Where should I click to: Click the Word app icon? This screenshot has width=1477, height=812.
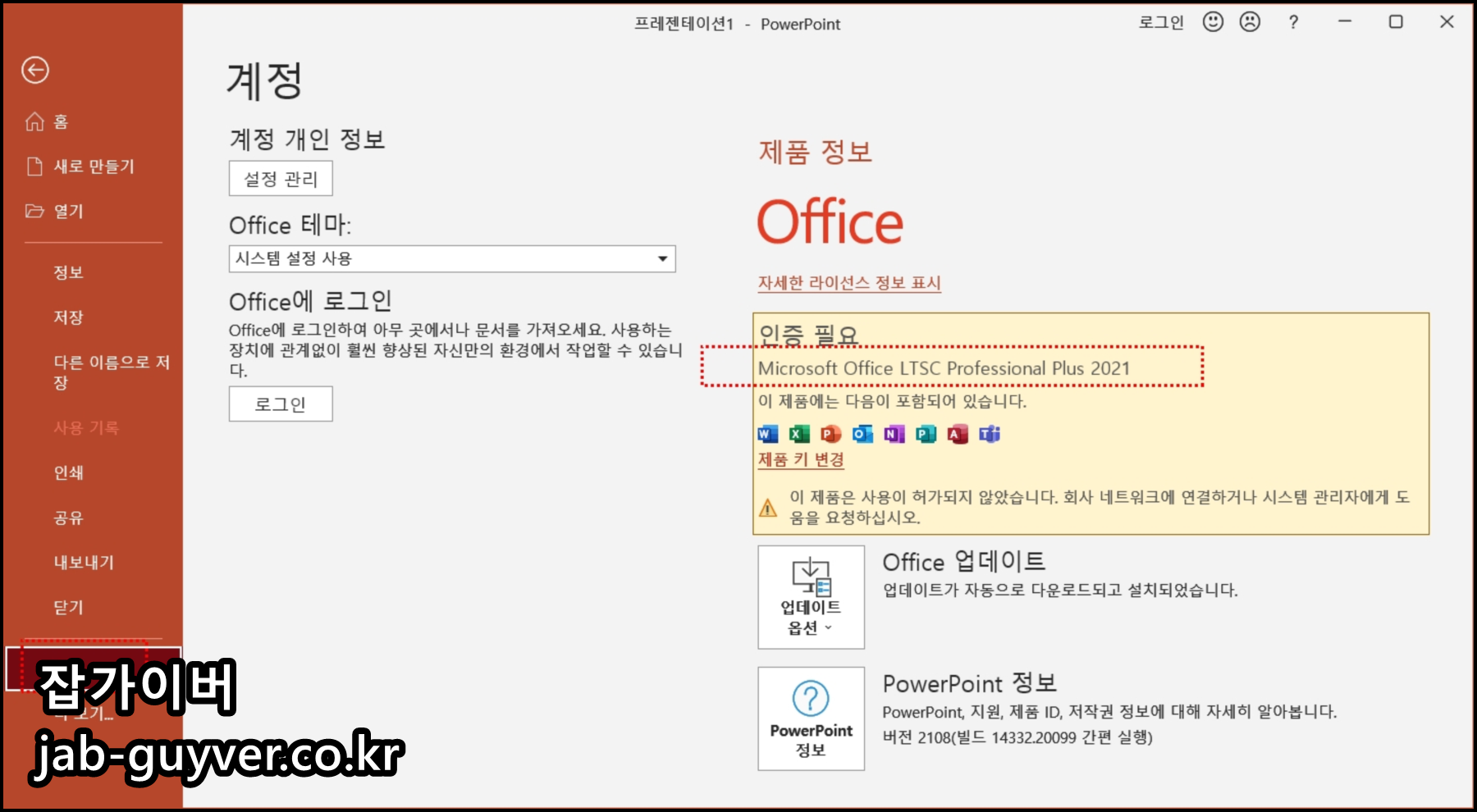pyautogui.click(x=767, y=434)
